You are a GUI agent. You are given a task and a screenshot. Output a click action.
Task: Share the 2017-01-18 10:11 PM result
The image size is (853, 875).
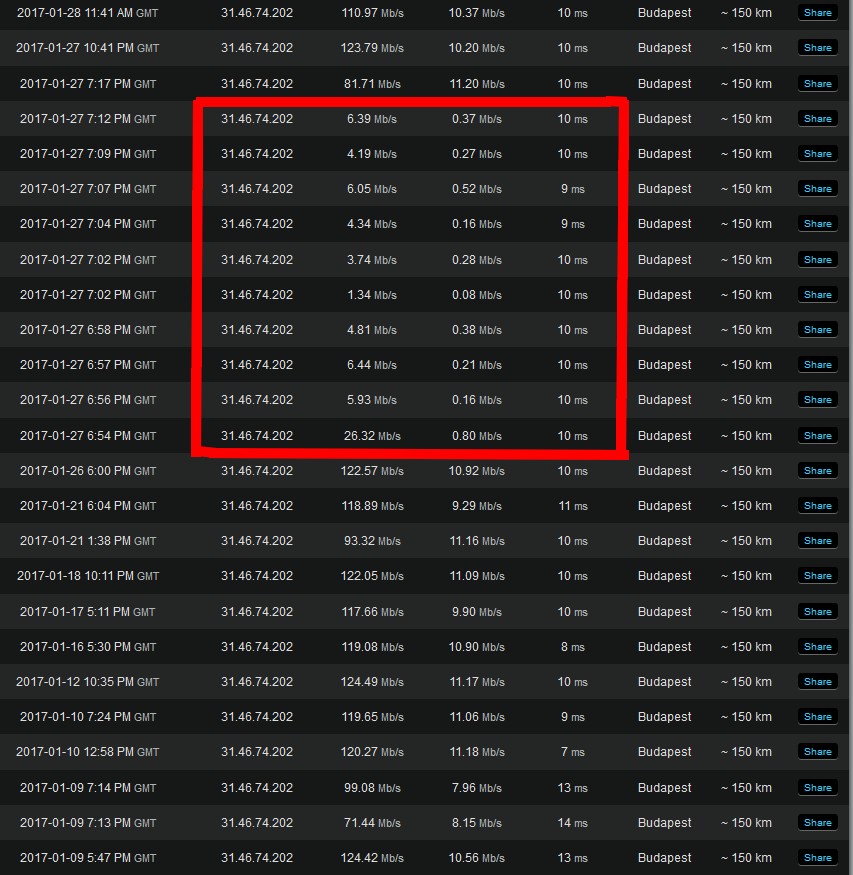(x=817, y=576)
